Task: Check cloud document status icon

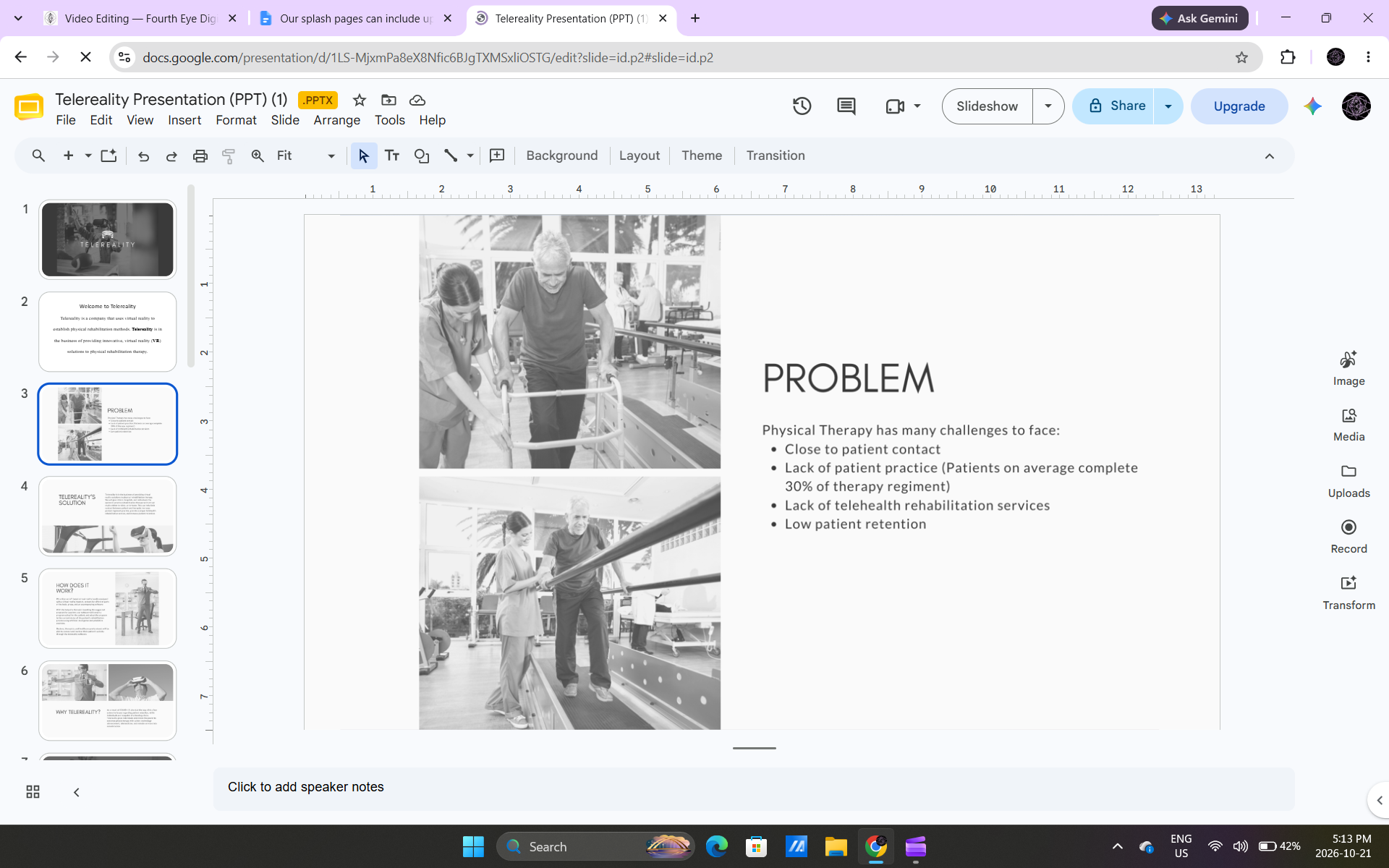Action: coord(417,100)
